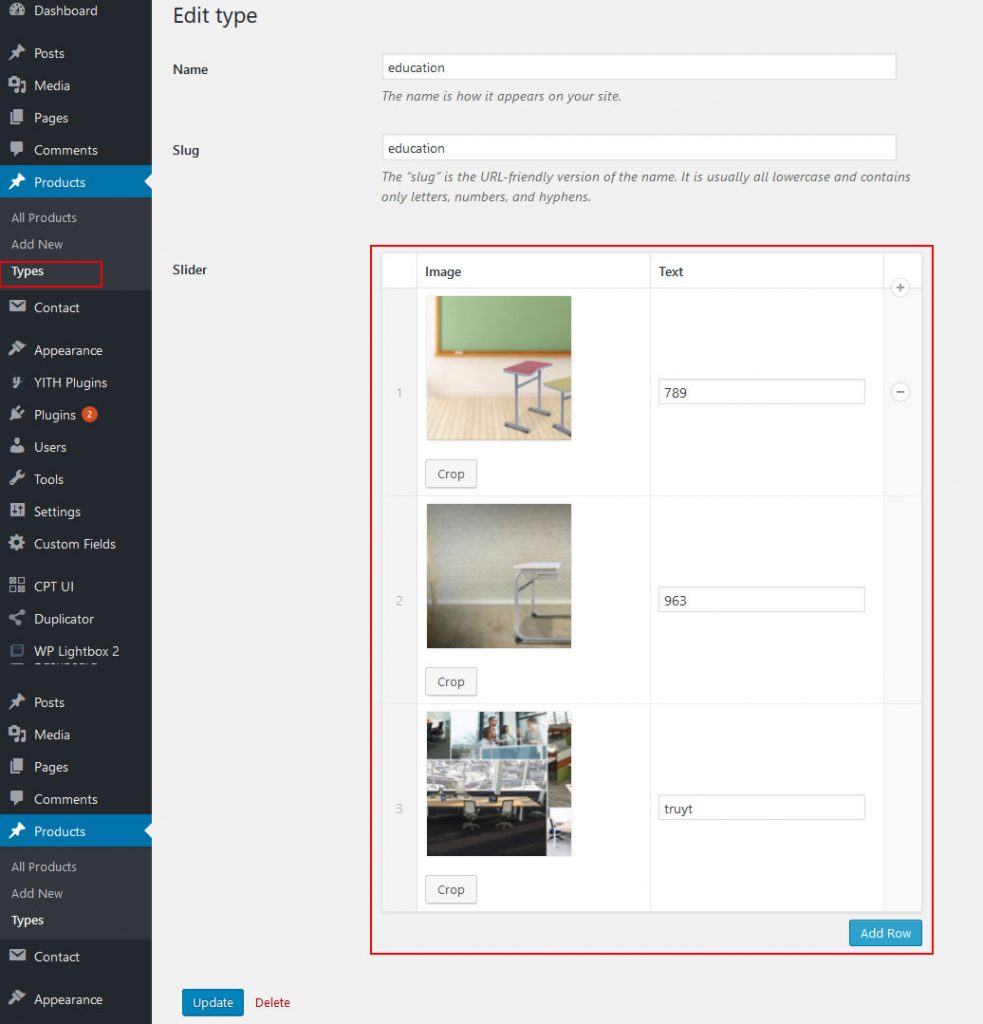Click the orange Plugins update badge showing 2

click(89, 414)
